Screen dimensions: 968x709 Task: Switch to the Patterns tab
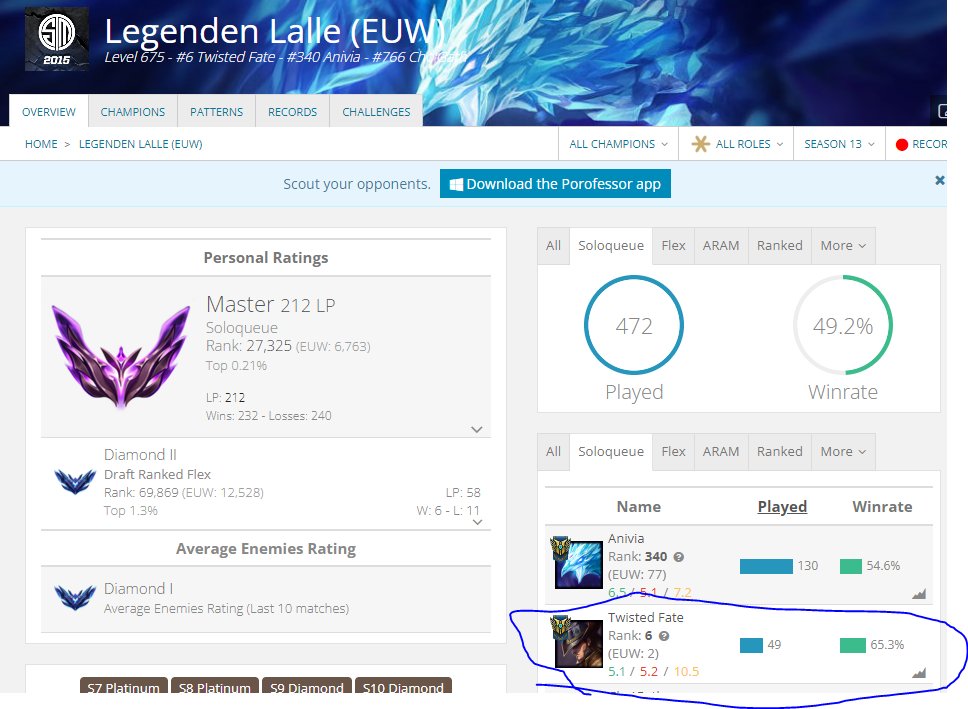click(216, 112)
